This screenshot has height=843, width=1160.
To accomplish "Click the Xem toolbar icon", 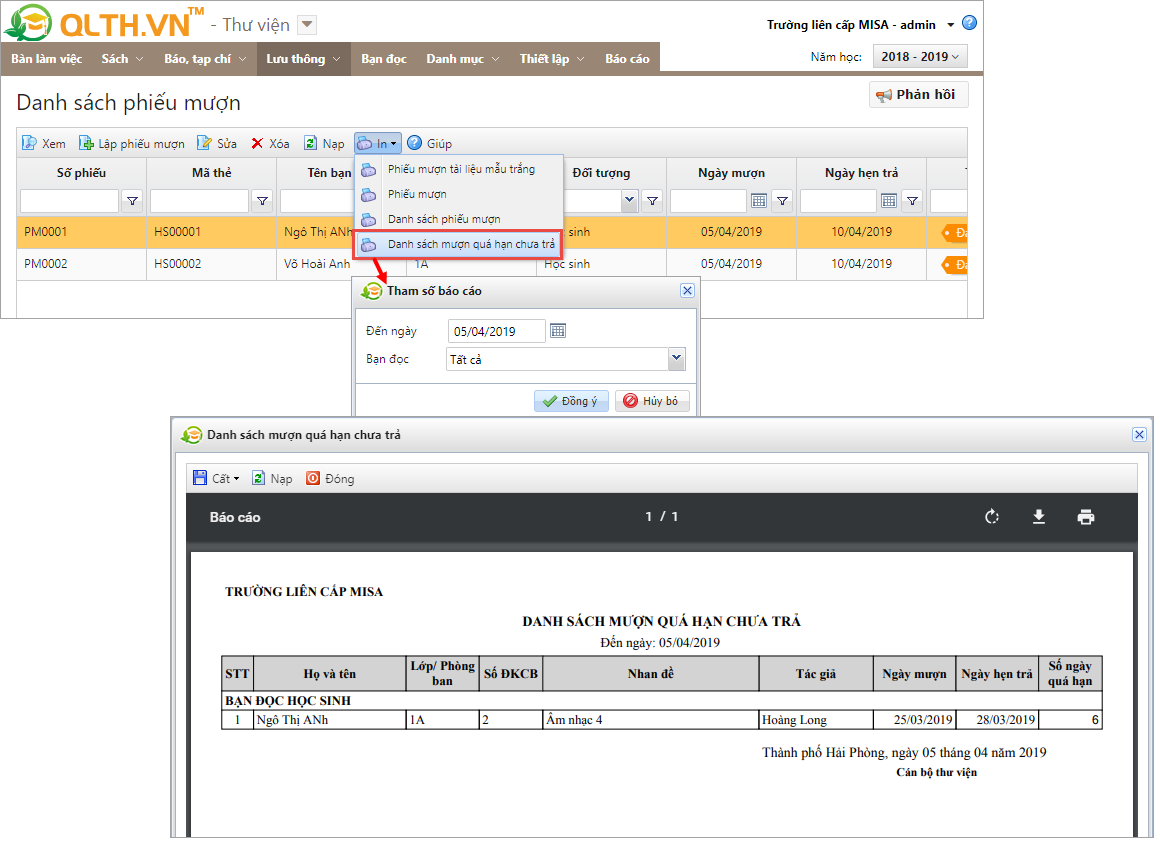I will [30, 143].
